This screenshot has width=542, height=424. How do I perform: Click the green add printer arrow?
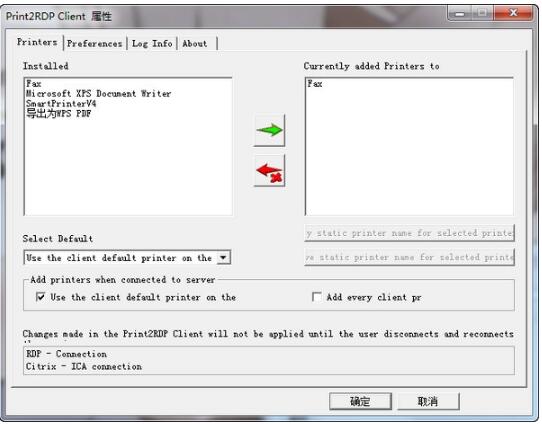tap(269, 130)
